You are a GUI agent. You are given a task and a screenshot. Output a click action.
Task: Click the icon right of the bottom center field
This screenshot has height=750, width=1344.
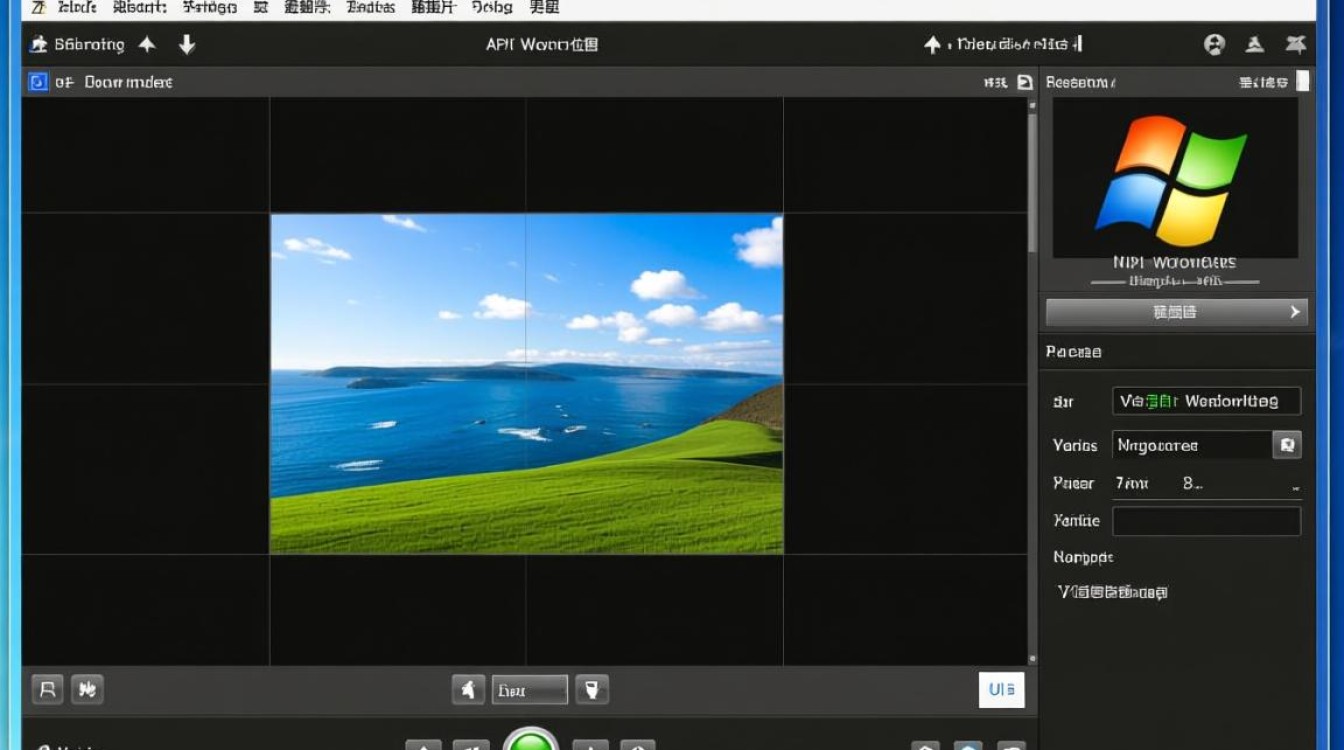click(x=592, y=689)
